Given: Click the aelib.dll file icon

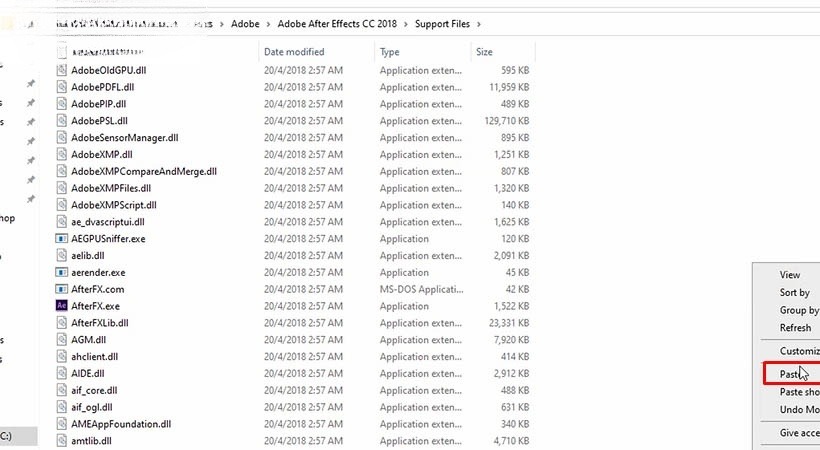Looking at the screenshot, I should coord(62,255).
